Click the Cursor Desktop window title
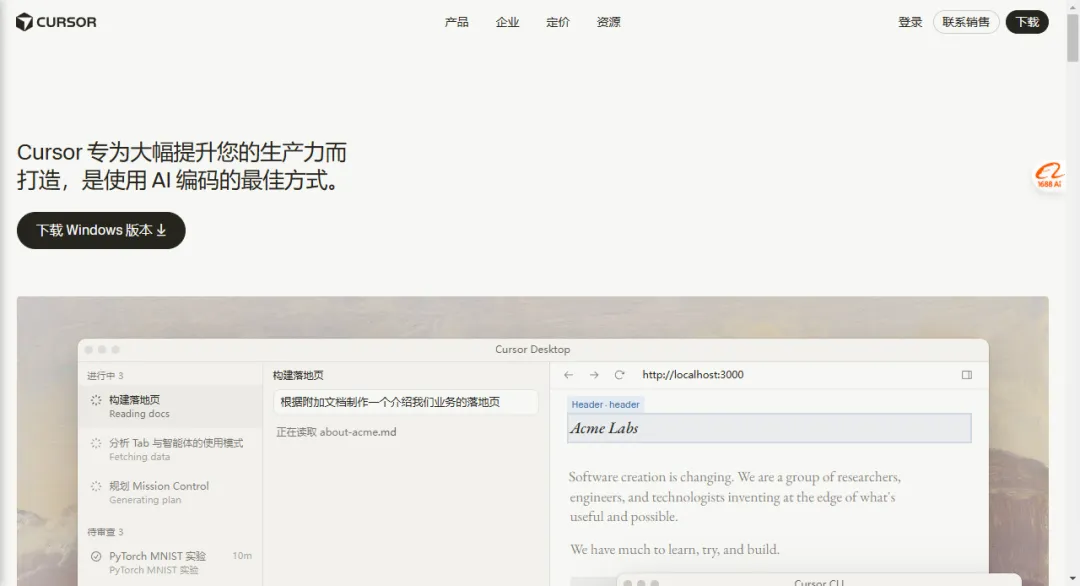 (x=532, y=350)
